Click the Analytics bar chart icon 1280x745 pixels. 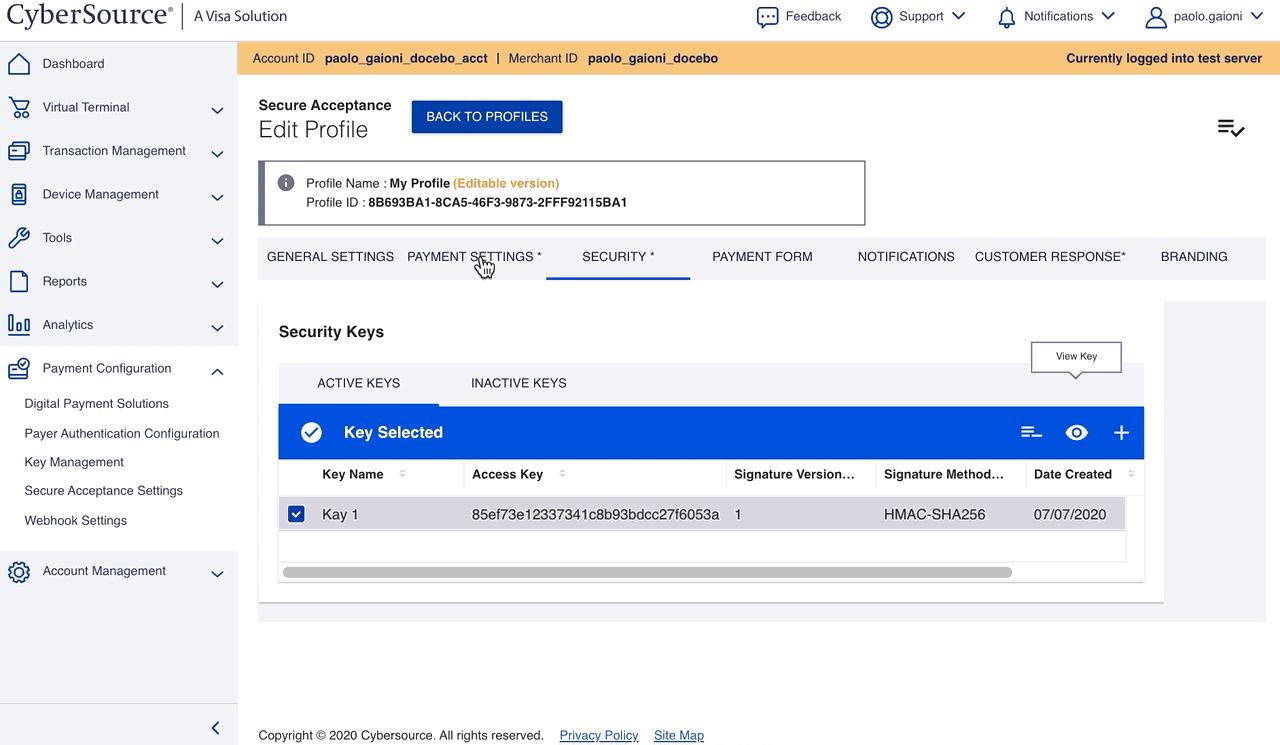click(x=19, y=325)
